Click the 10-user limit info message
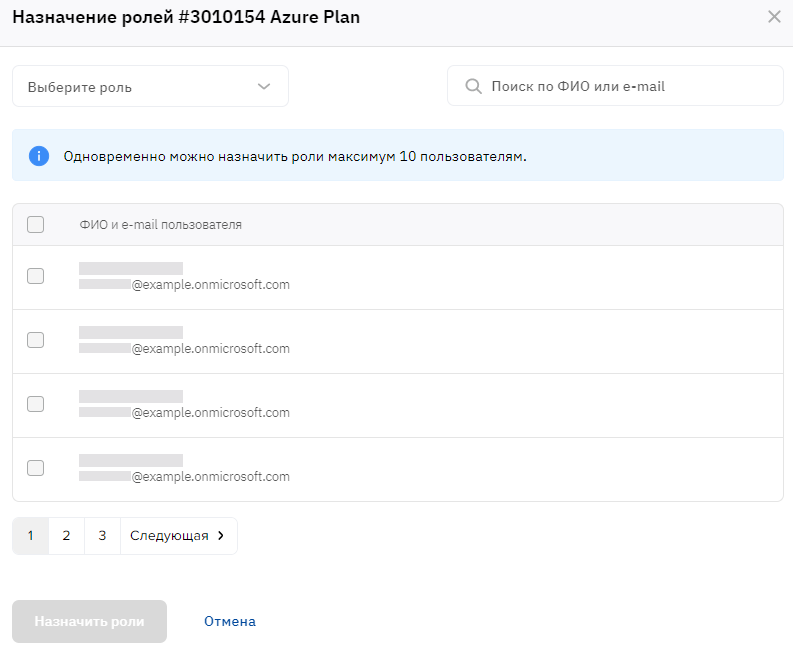The image size is (793, 647). pyautogui.click(x=294, y=157)
